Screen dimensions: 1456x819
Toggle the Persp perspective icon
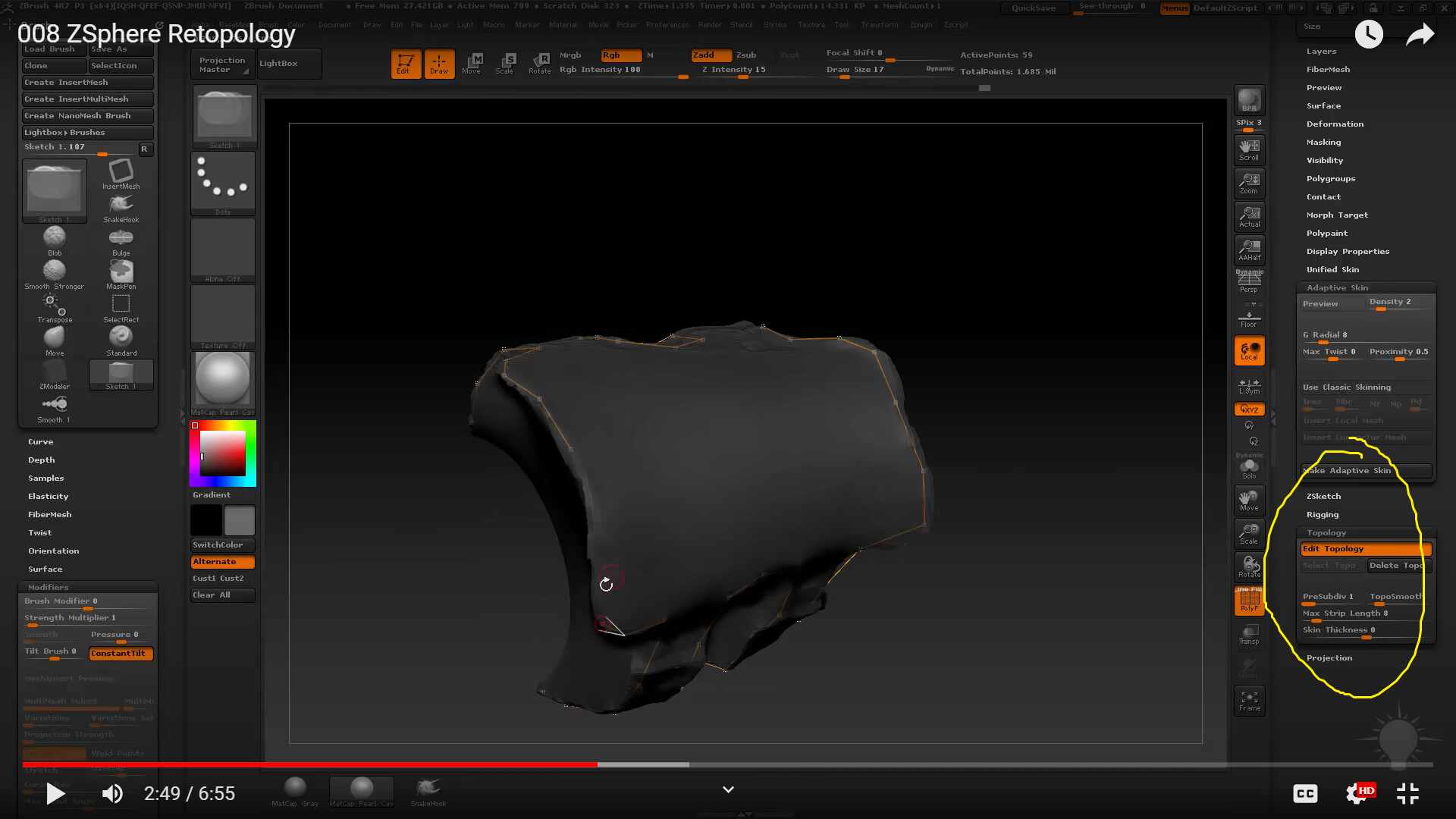1249,282
